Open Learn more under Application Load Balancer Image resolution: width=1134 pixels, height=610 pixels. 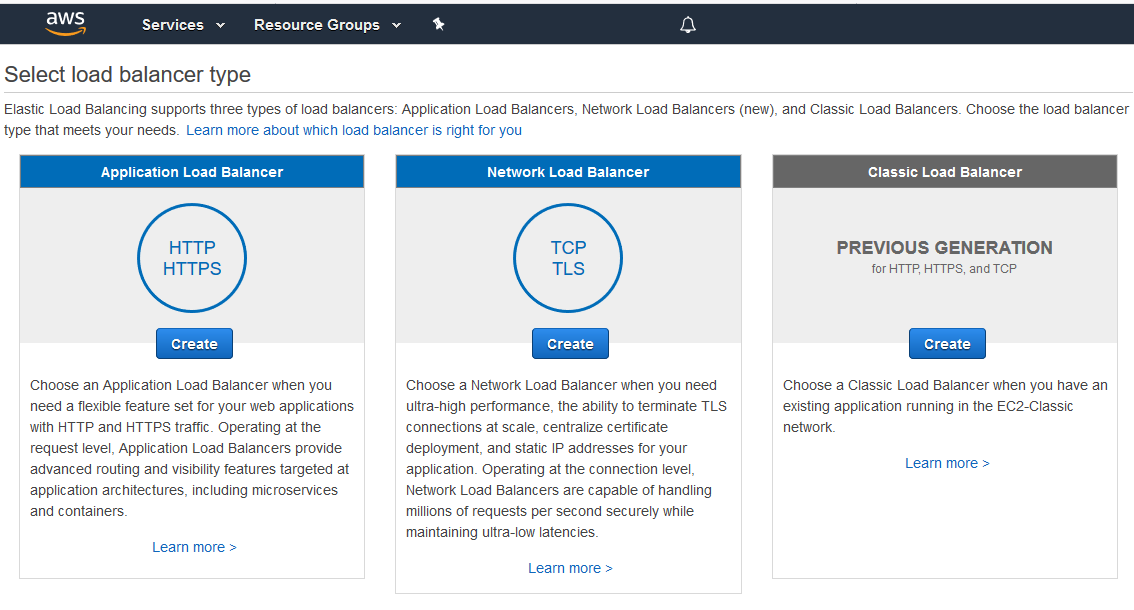pyautogui.click(x=194, y=547)
